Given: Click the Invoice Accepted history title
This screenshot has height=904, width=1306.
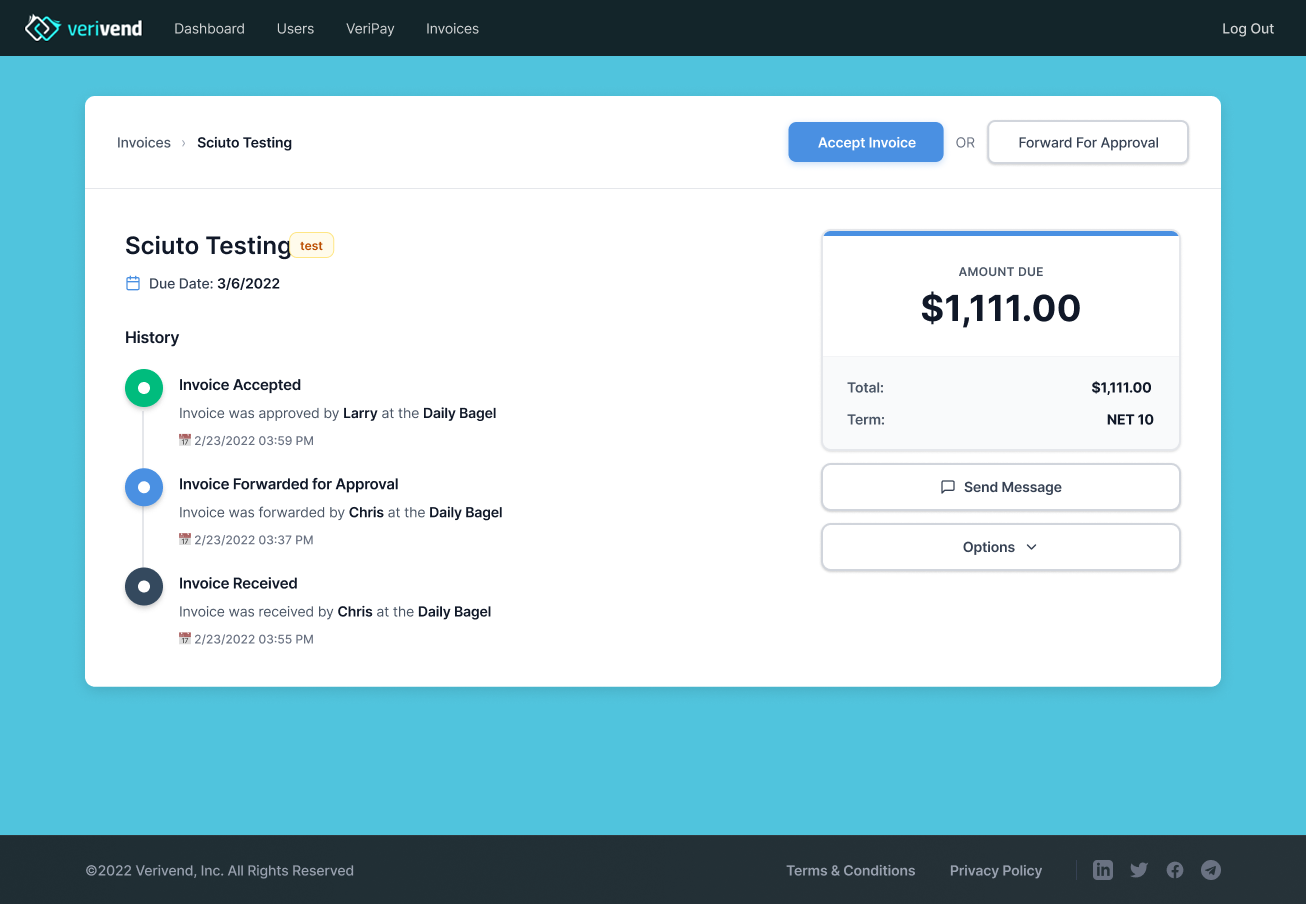Looking at the screenshot, I should click(x=240, y=385).
